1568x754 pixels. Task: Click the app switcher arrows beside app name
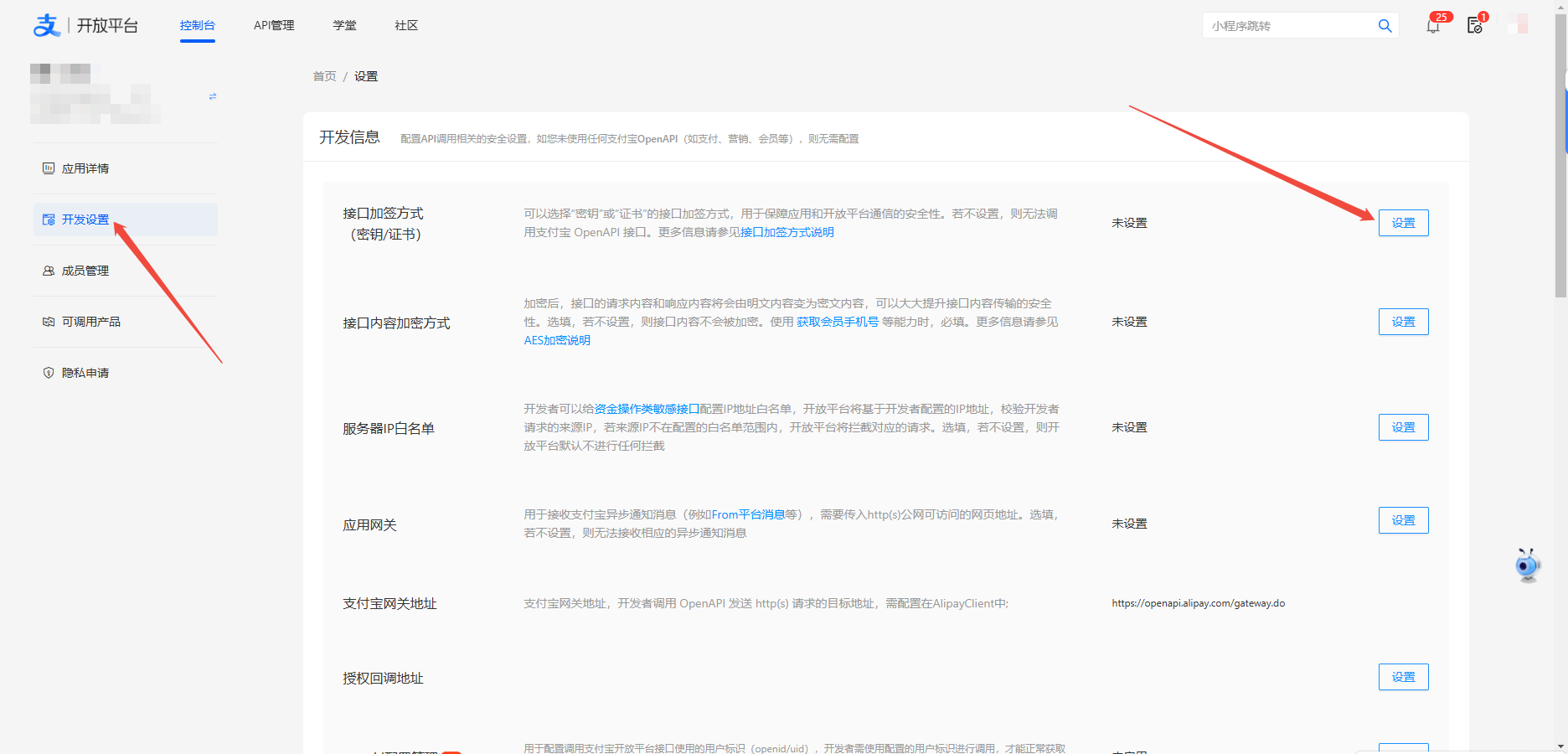pyautogui.click(x=213, y=96)
